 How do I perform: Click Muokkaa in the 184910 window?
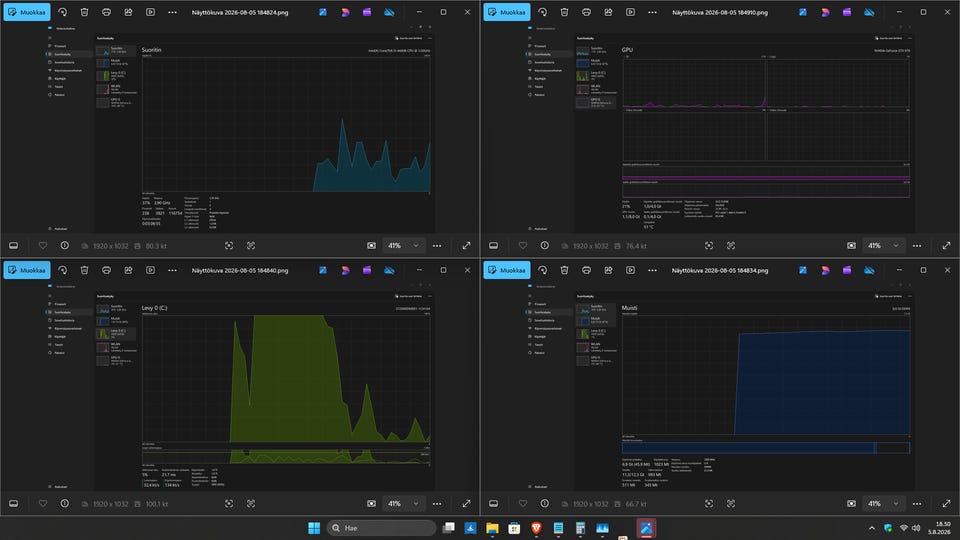[x=507, y=12]
